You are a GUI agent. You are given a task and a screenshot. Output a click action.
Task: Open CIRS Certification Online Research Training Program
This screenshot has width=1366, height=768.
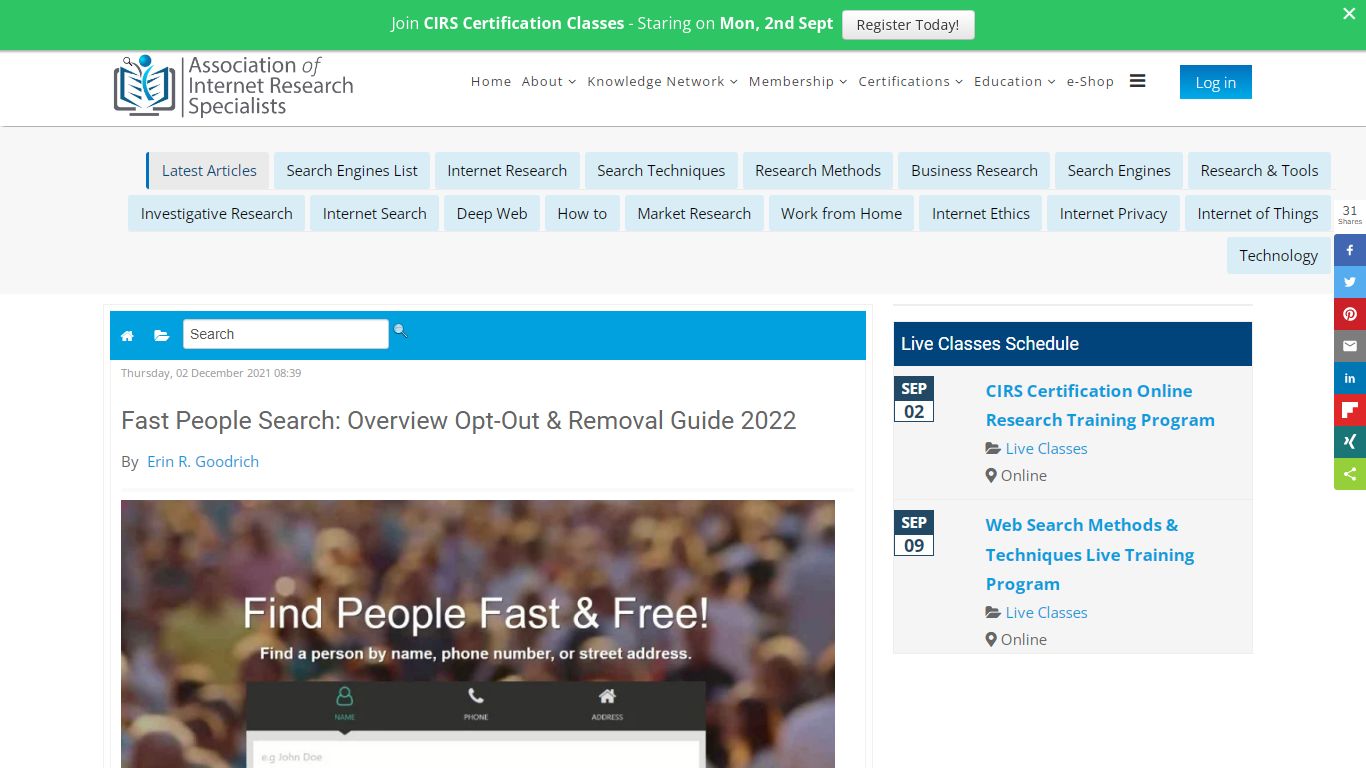(x=1100, y=405)
